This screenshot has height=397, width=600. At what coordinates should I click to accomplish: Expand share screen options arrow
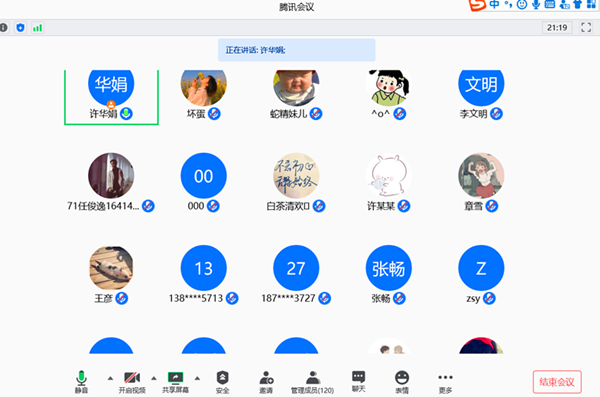pyautogui.click(x=197, y=378)
